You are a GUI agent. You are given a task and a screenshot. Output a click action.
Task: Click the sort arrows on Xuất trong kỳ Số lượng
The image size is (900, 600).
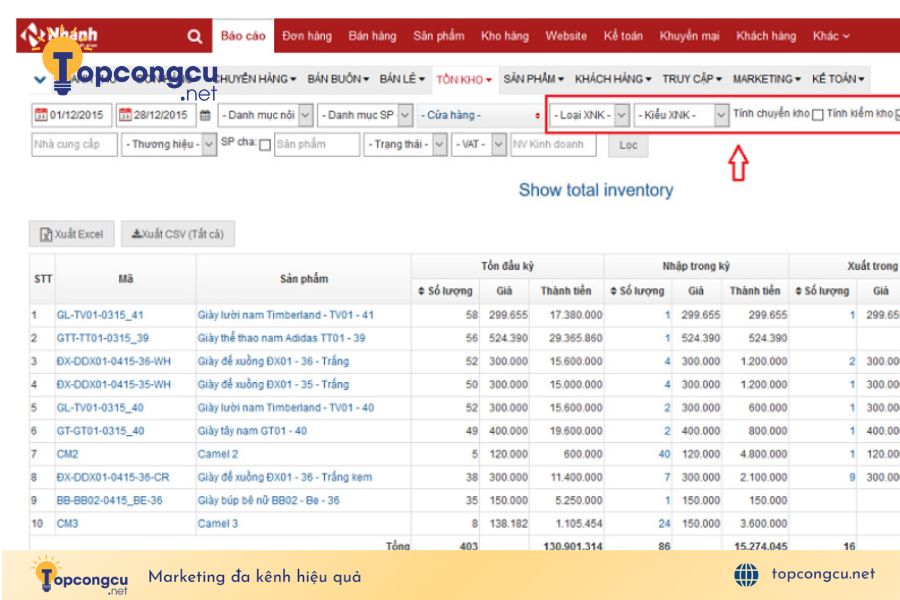798,291
